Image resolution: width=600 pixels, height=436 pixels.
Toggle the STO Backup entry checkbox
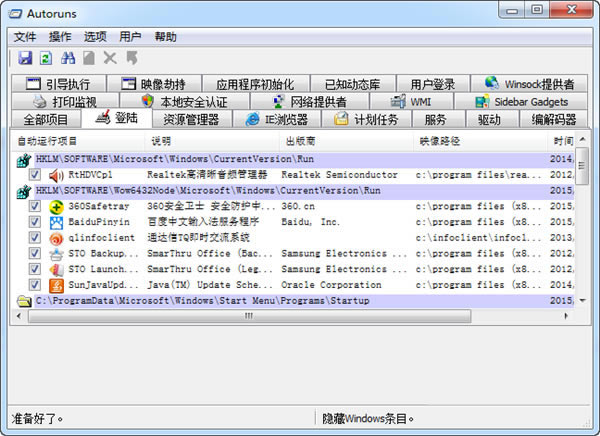34,254
